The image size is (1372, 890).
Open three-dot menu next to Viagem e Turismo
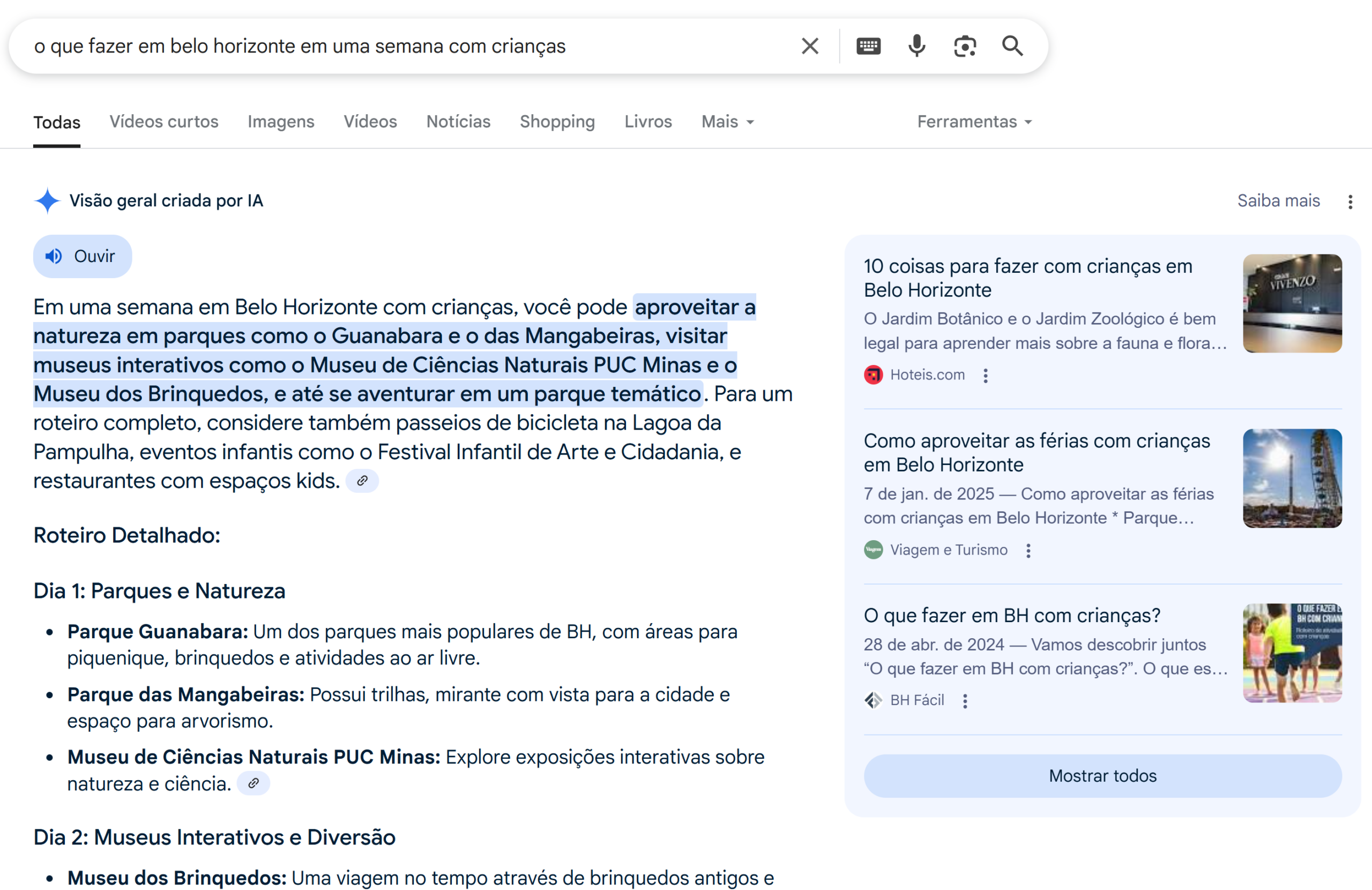[1028, 550]
